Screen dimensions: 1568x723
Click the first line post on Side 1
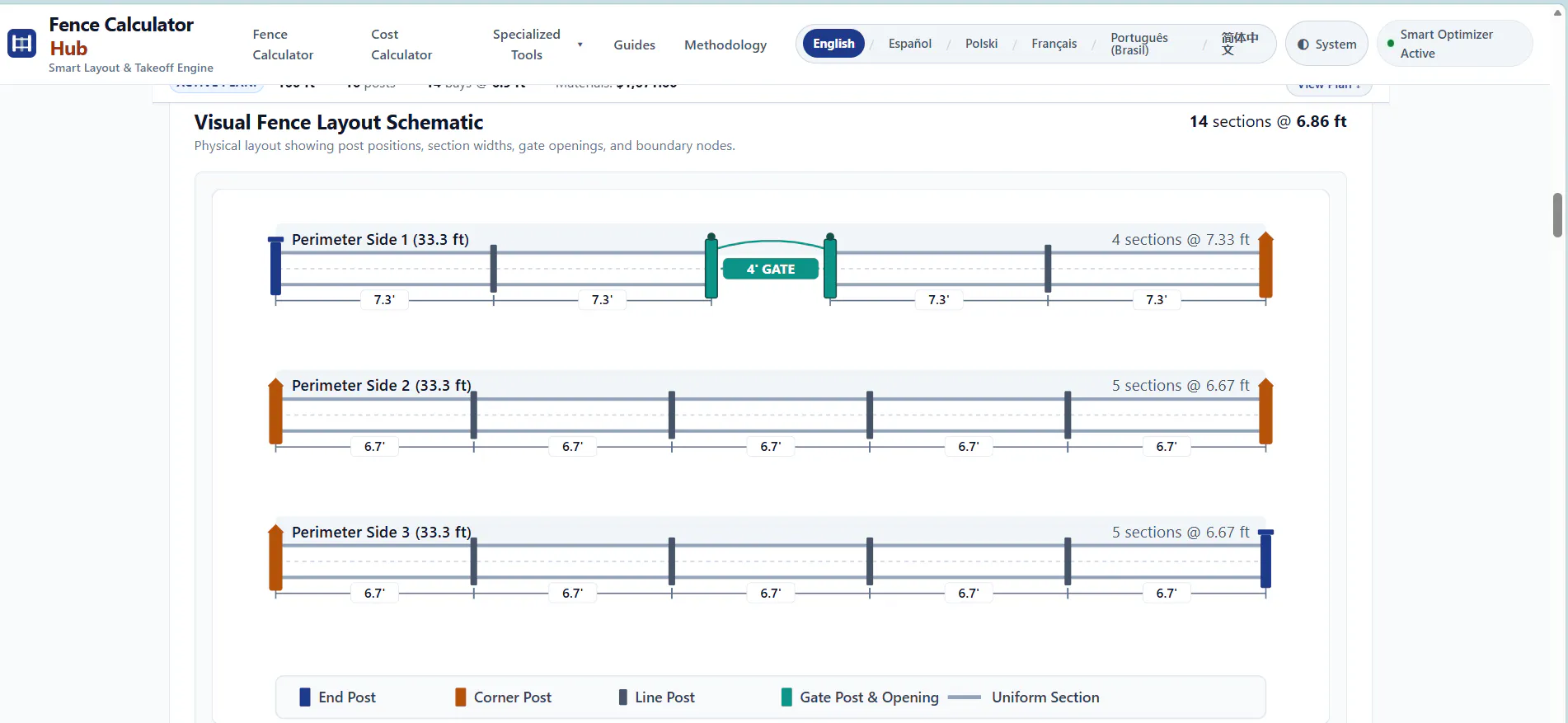494,269
